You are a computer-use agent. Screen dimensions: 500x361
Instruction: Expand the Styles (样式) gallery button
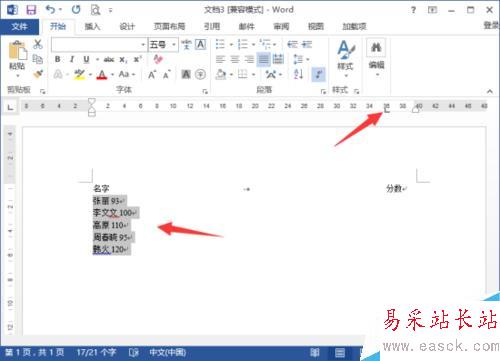(346, 58)
